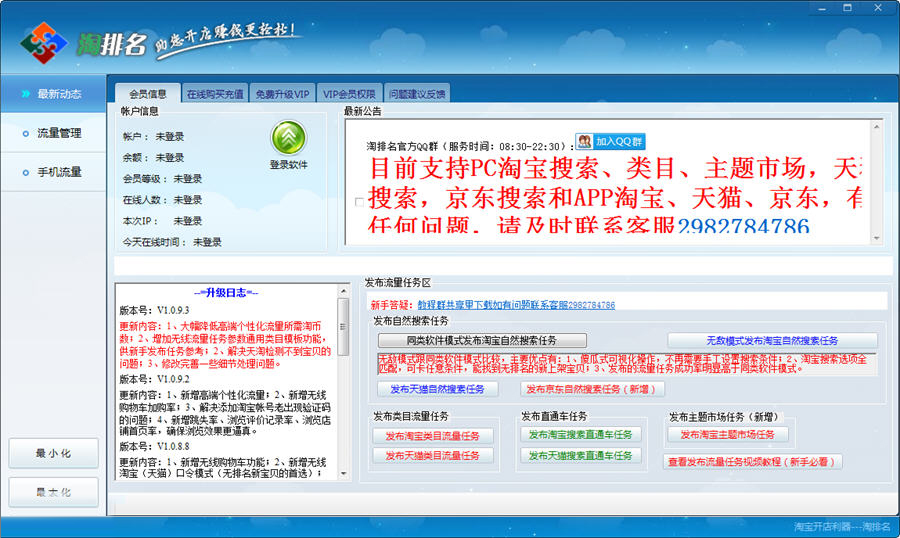
Task: Click 发布淘宝搜索直通车任务 button
Action: (580, 435)
